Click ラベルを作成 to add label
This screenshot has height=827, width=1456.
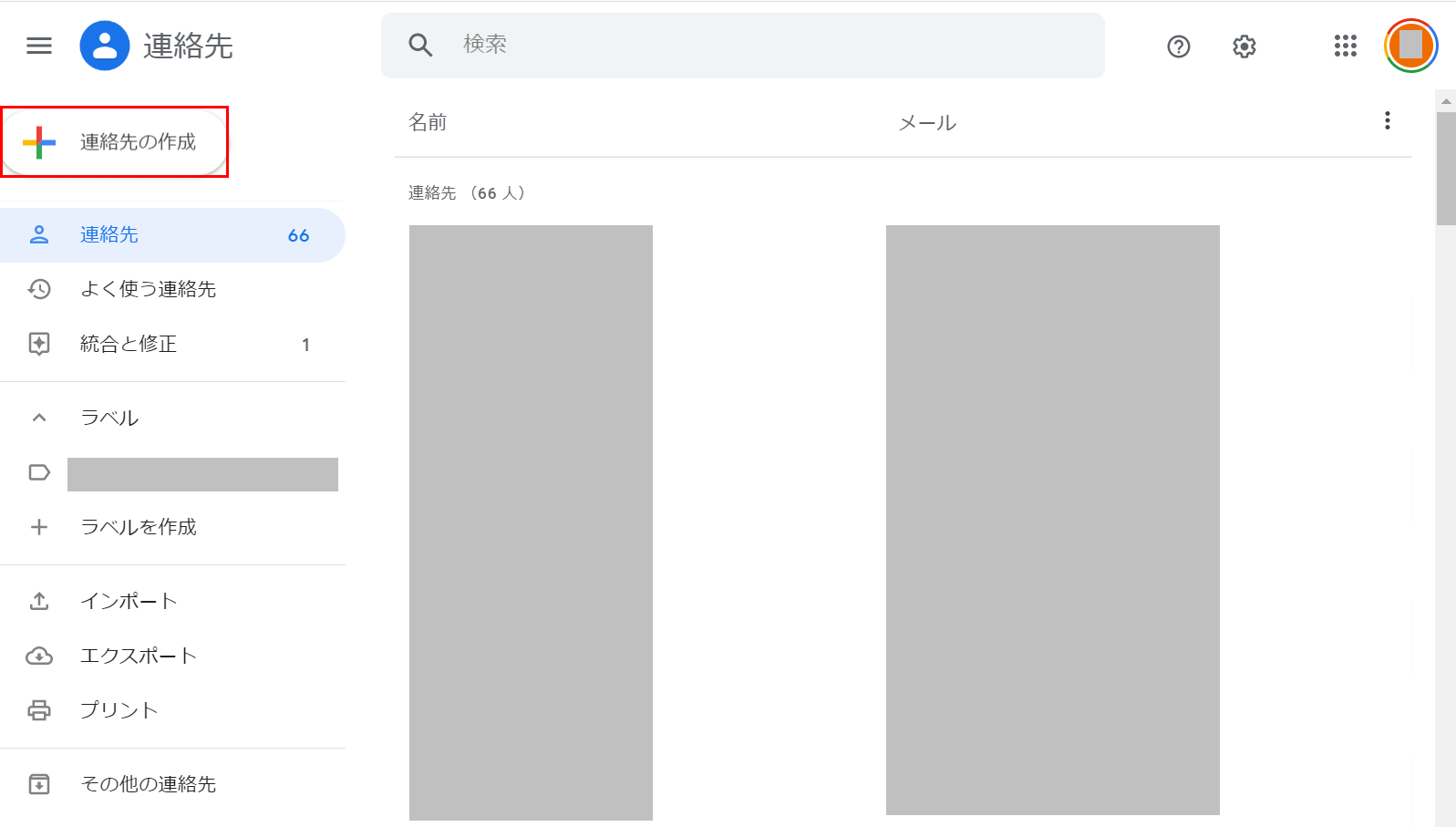point(138,527)
